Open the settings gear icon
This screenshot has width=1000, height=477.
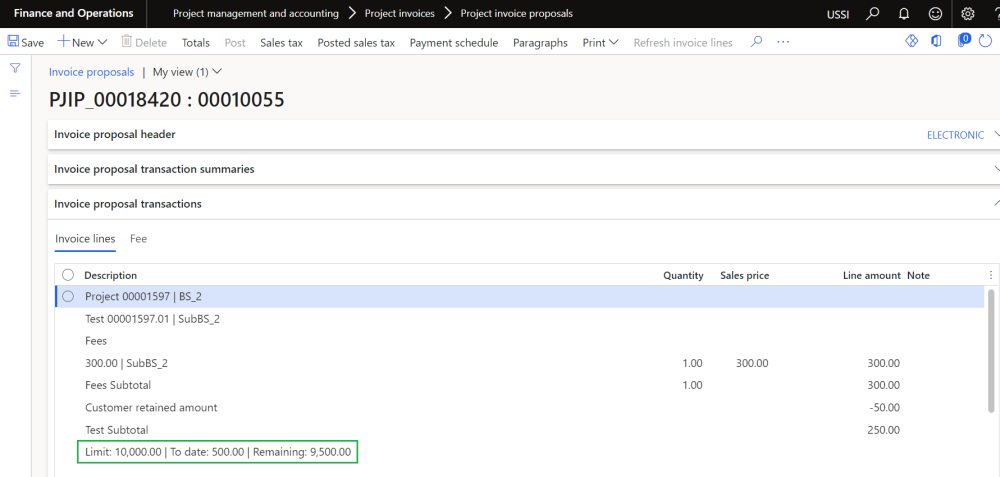point(967,14)
